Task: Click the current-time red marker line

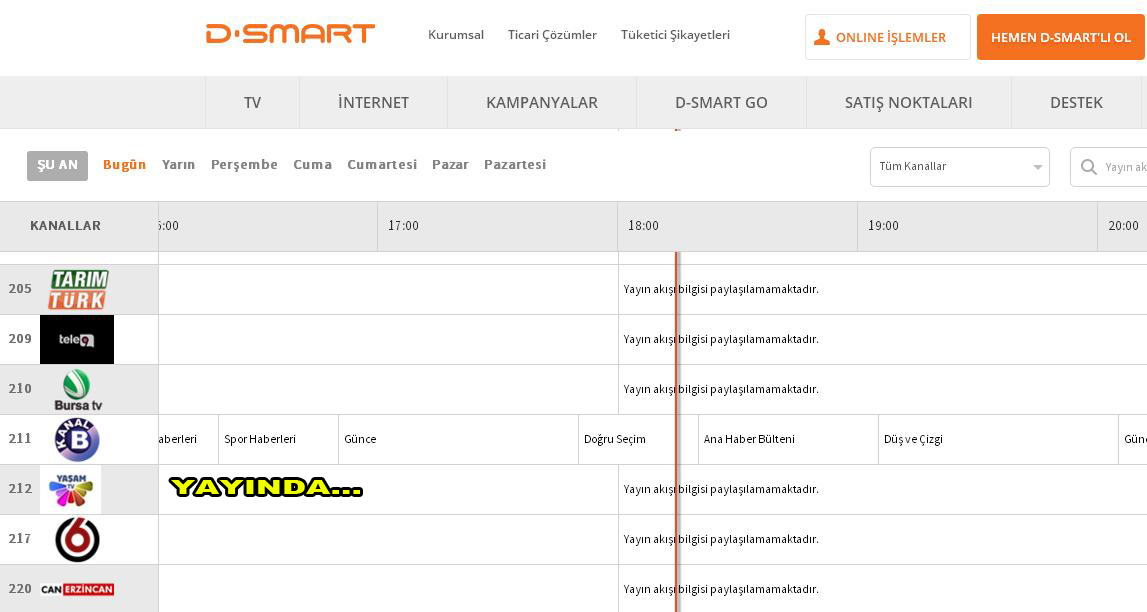Action: (677, 431)
